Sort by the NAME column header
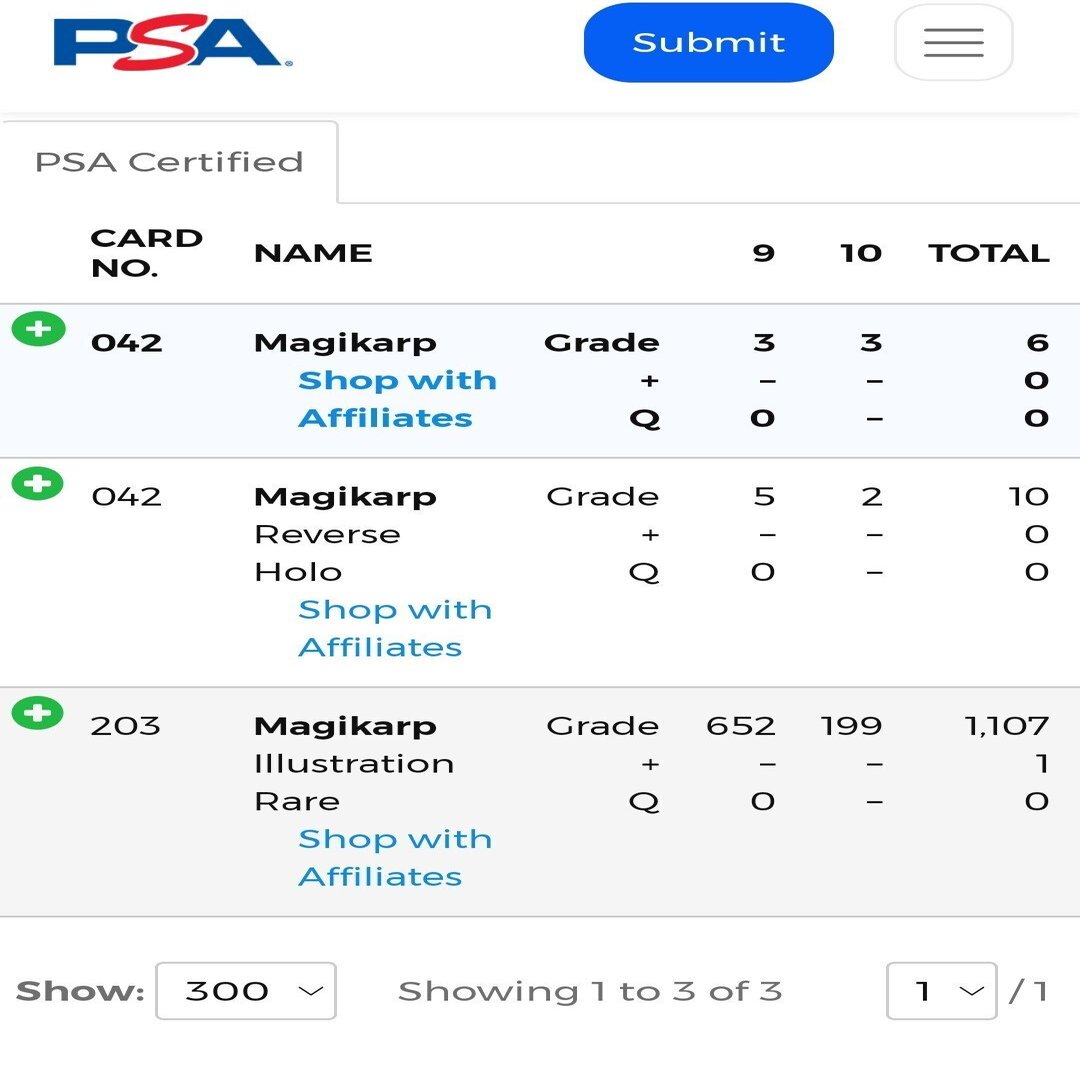 (x=313, y=253)
